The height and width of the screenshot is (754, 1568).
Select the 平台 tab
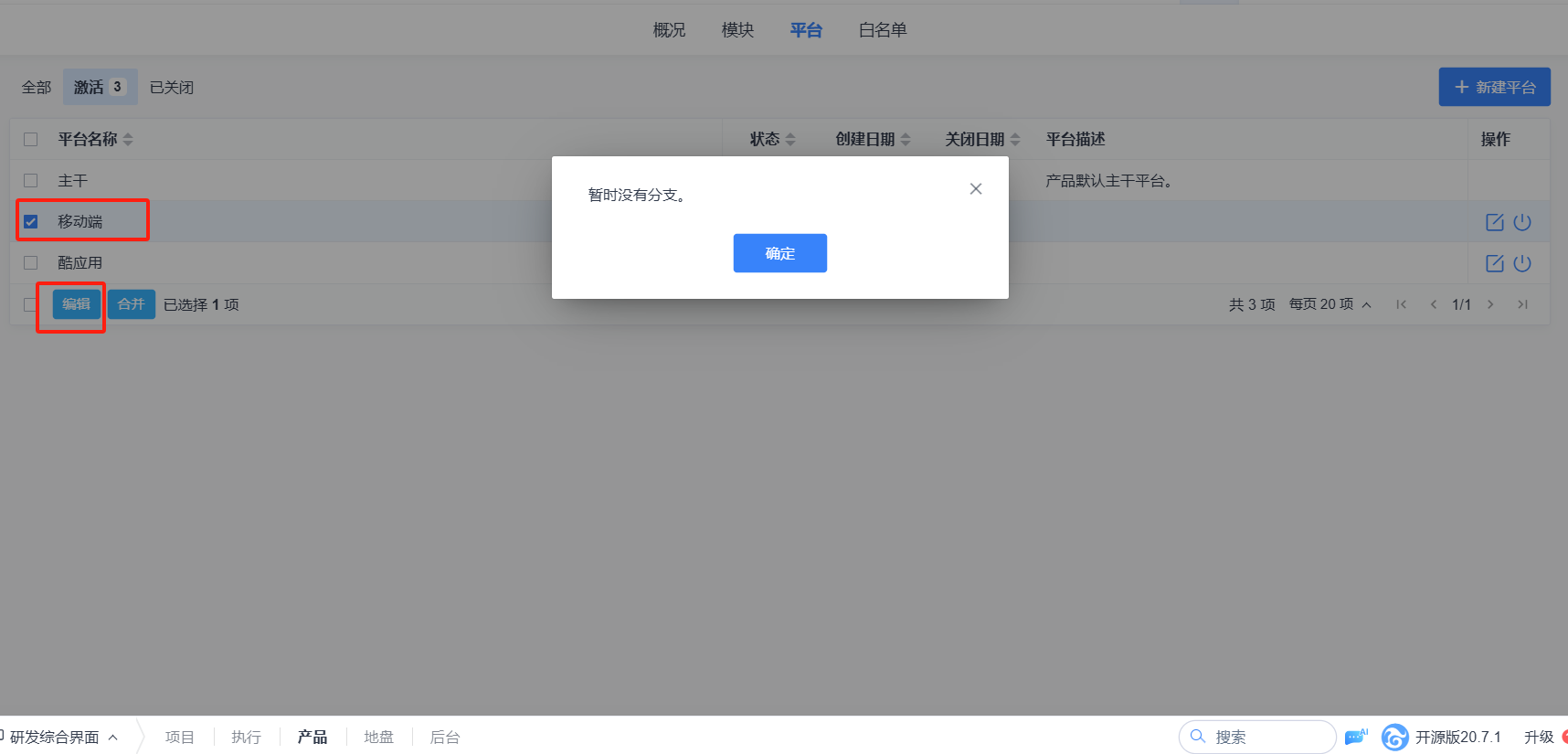click(806, 30)
